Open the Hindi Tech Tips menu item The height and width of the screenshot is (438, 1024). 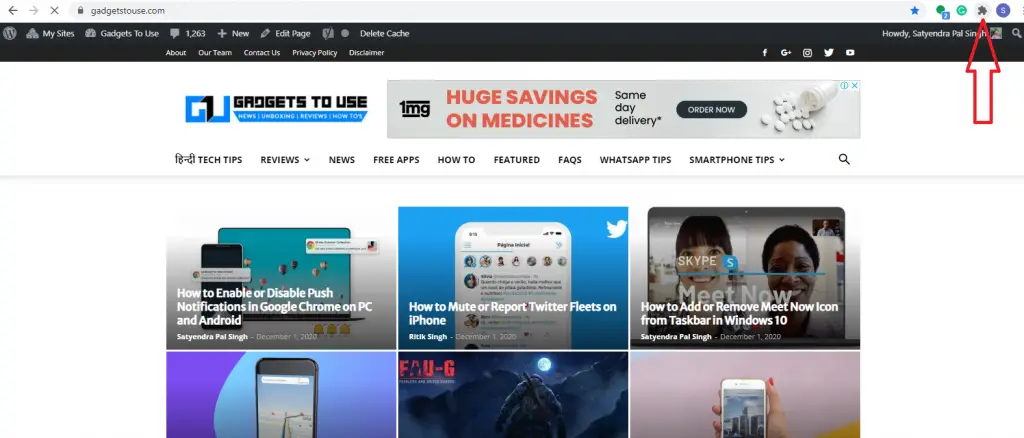[208, 159]
